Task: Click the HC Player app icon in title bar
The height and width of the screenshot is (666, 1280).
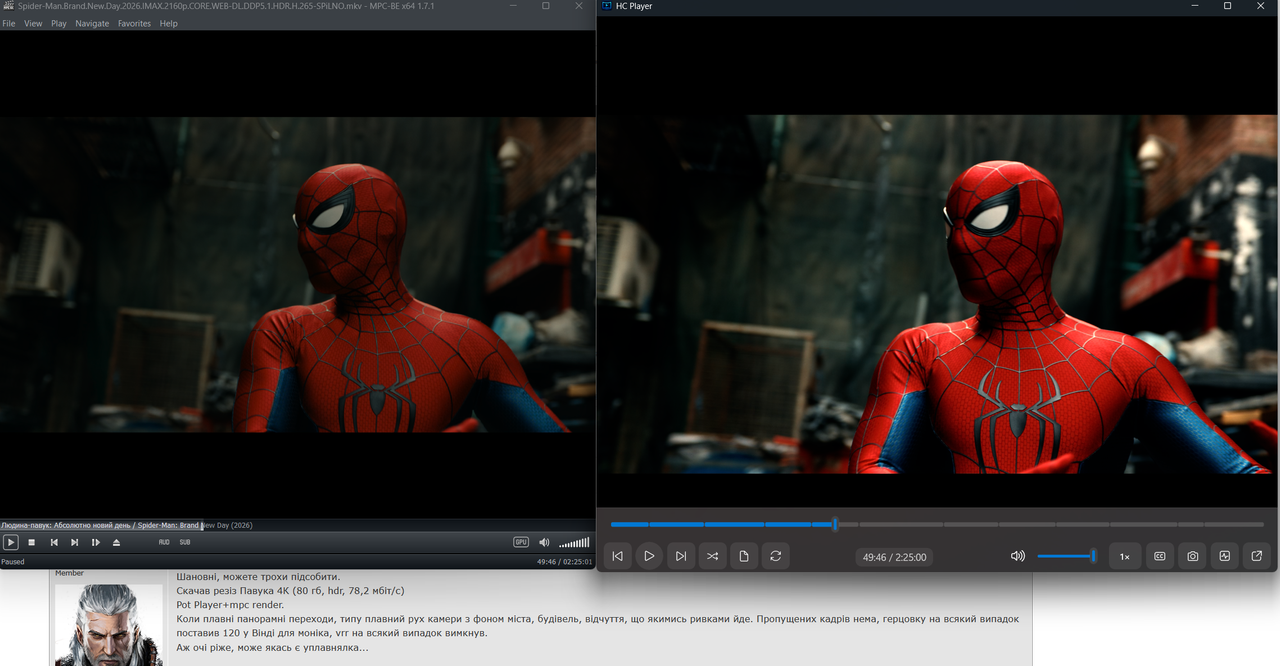Action: click(x=607, y=6)
